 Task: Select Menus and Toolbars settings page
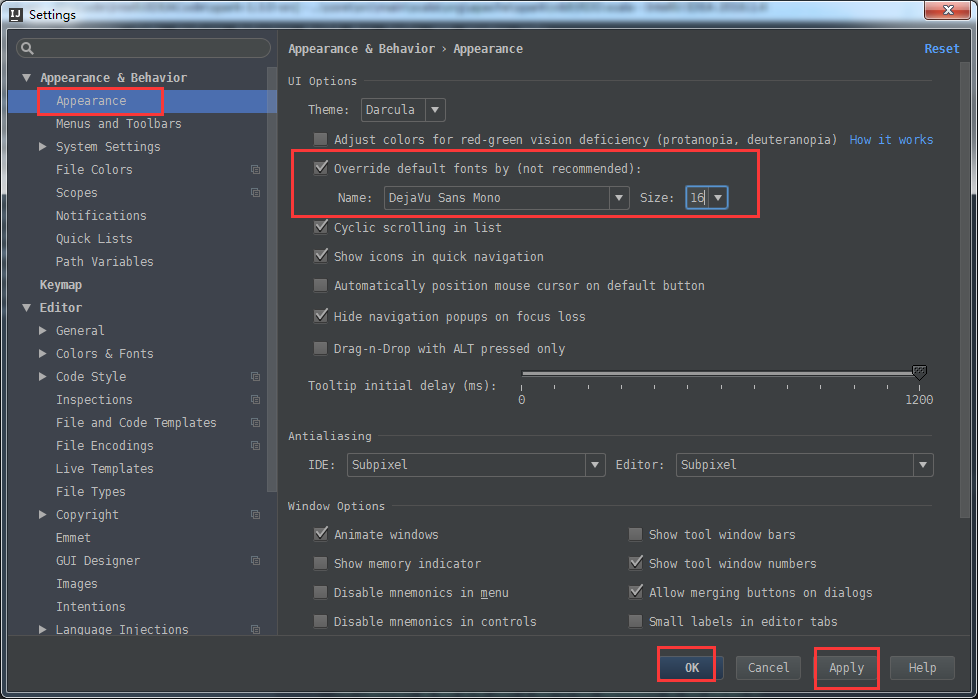pos(119,124)
